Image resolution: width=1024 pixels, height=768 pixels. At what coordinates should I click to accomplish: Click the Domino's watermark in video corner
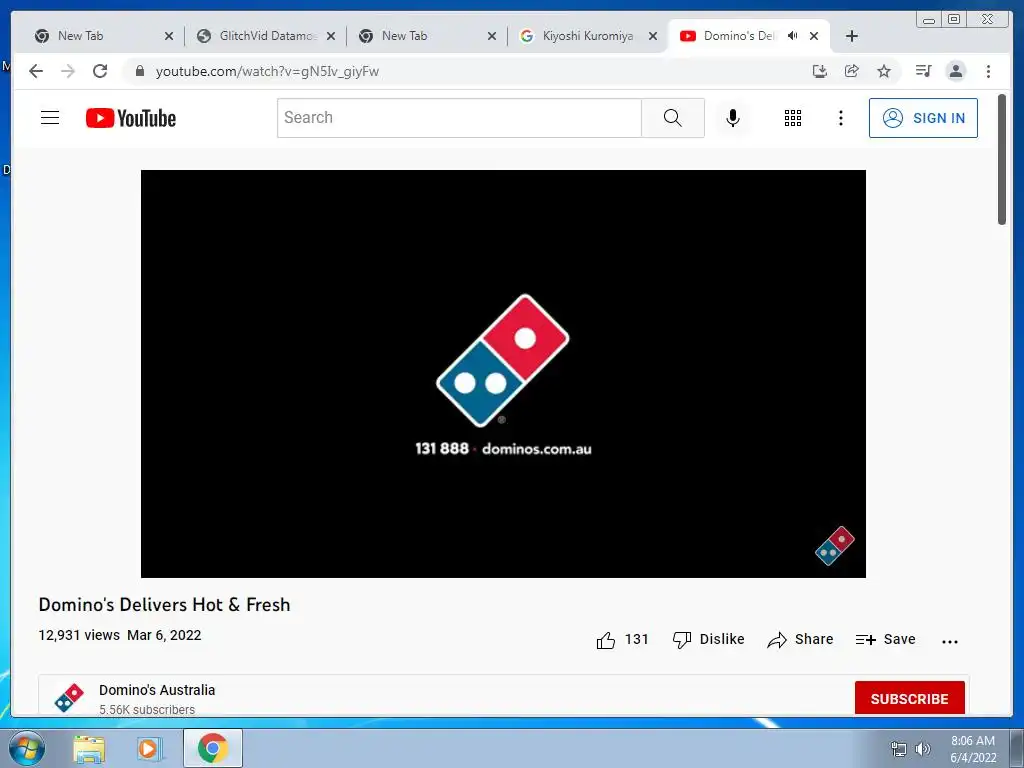pyautogui.click(x=835, y=545)
